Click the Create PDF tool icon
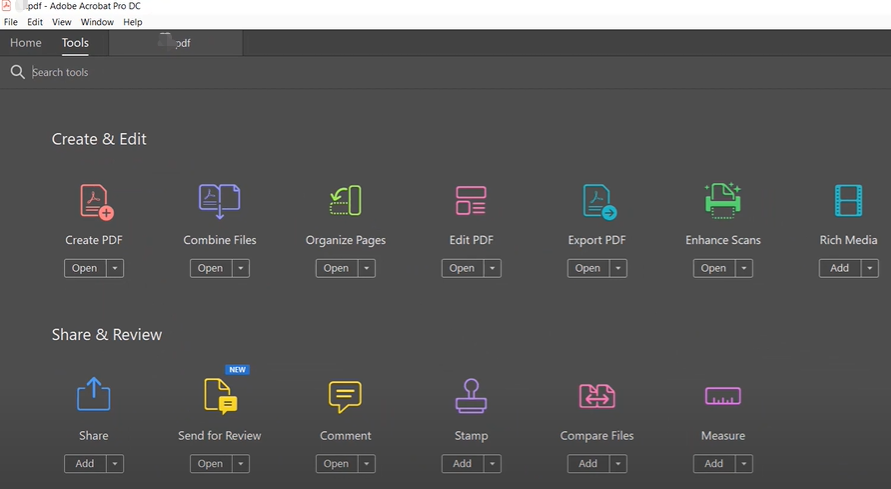 pos(96,202)
